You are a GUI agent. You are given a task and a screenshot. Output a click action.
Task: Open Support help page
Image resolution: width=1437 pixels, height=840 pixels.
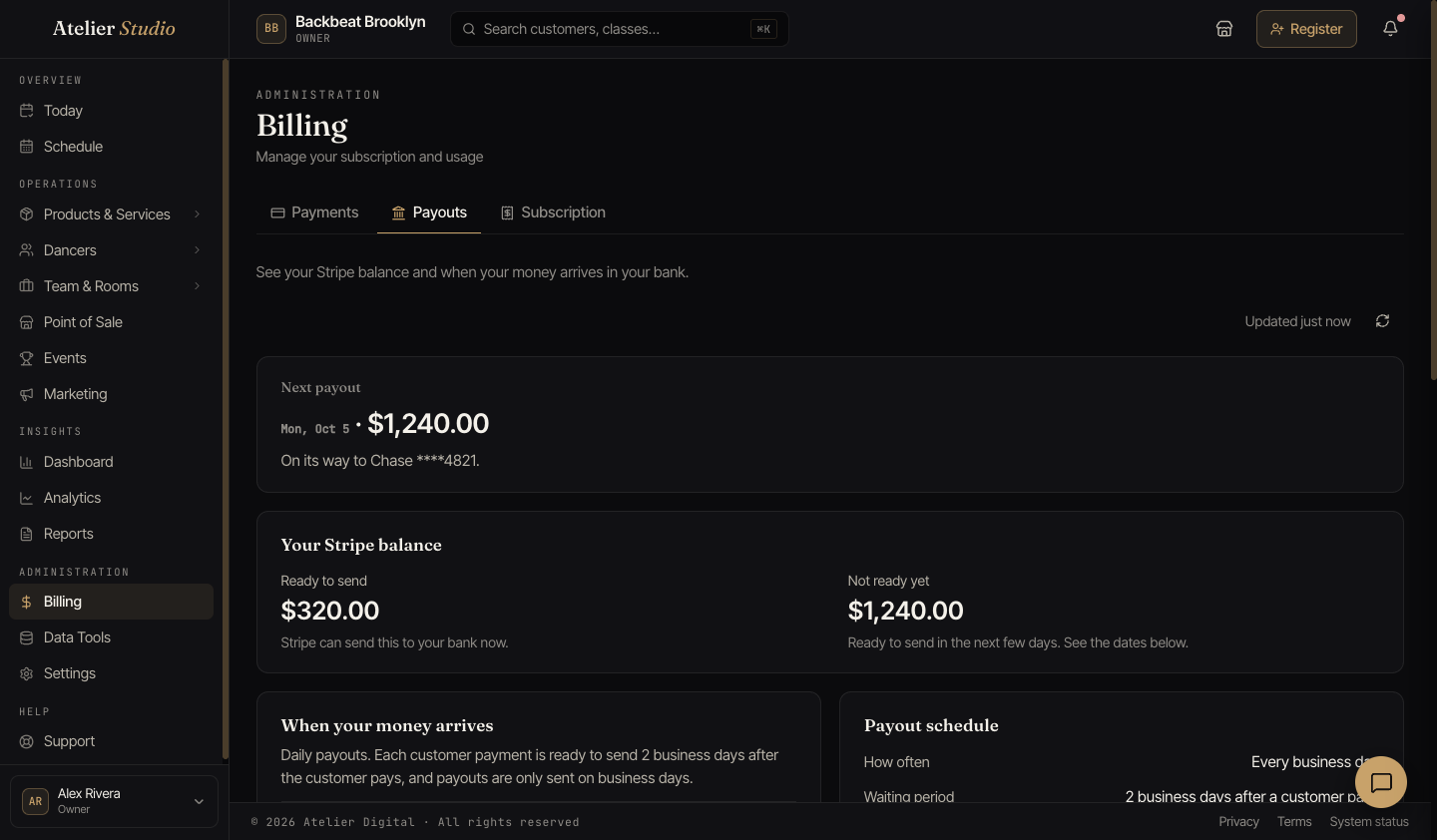[112, 741]
